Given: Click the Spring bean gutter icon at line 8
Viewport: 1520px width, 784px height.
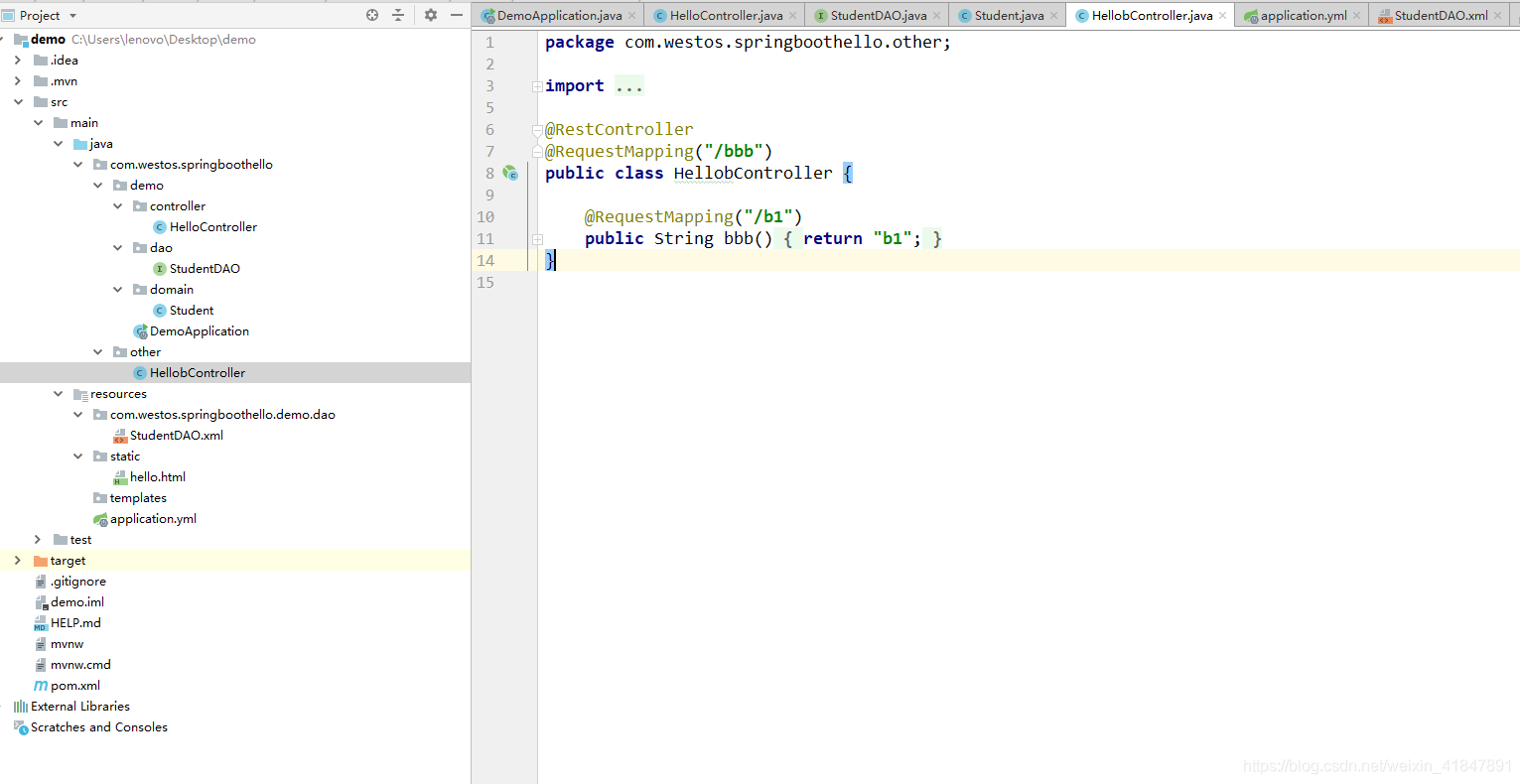Looking at the screenshot, I should [x=510, y=173].
